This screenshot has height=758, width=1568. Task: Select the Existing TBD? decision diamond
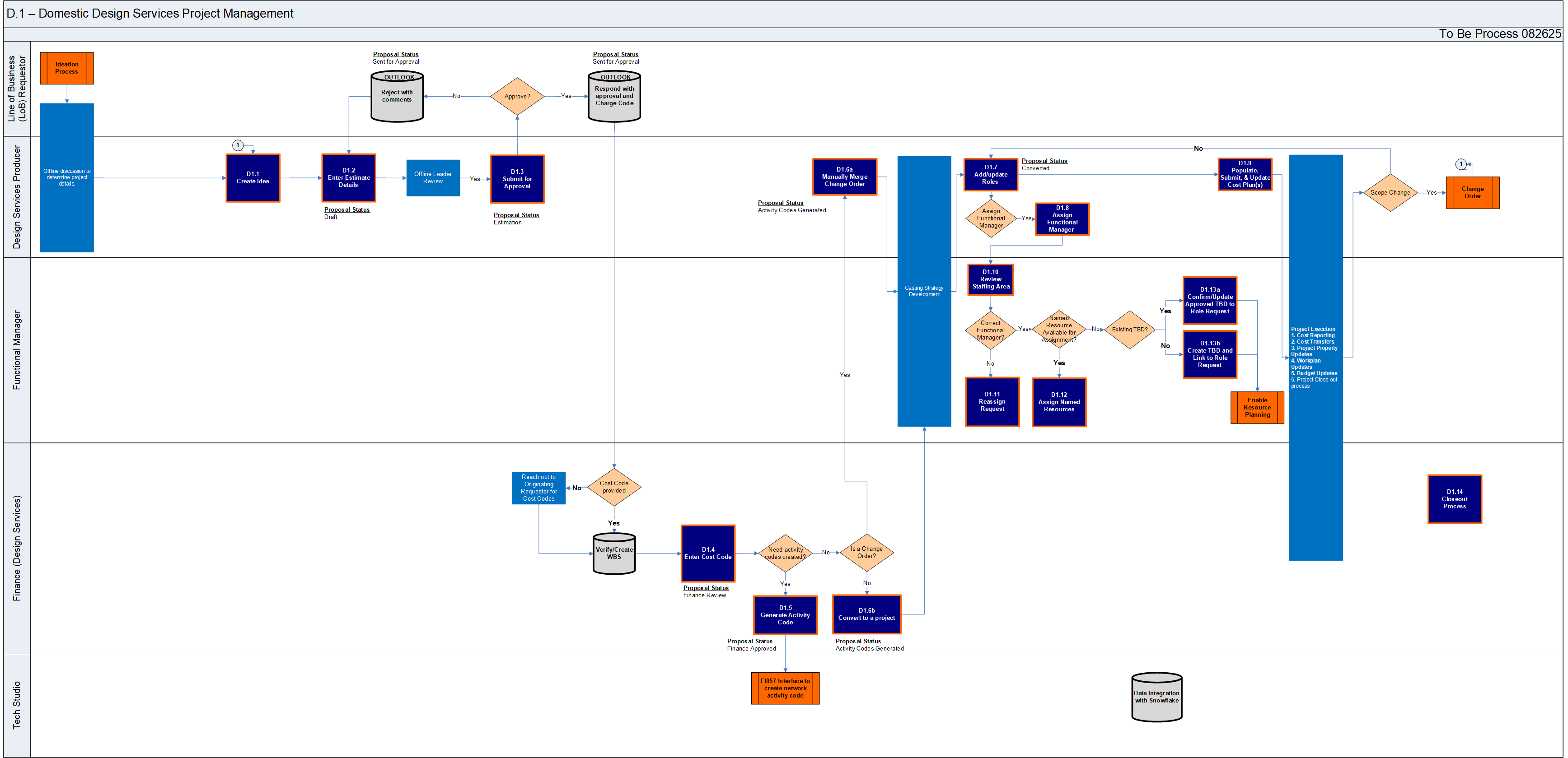coord(1129,330)
